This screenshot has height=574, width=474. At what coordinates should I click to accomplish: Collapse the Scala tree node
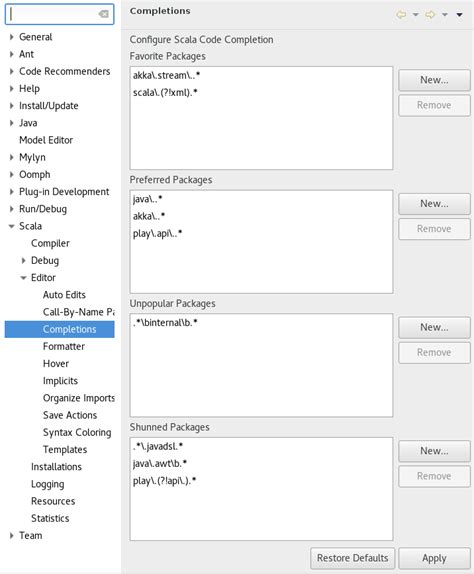click(x=11, y=226)
